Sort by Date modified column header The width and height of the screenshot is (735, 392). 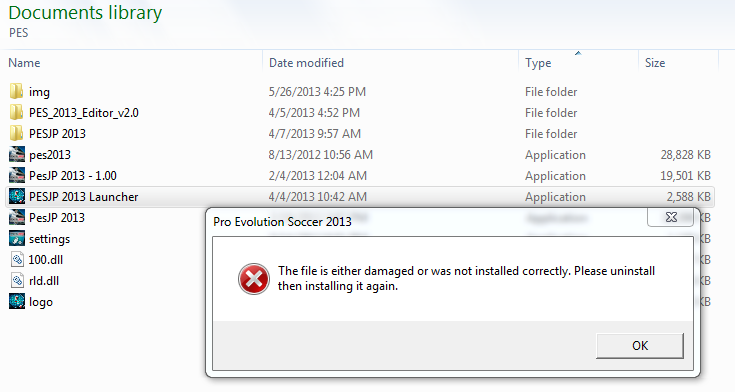[306, 63]
